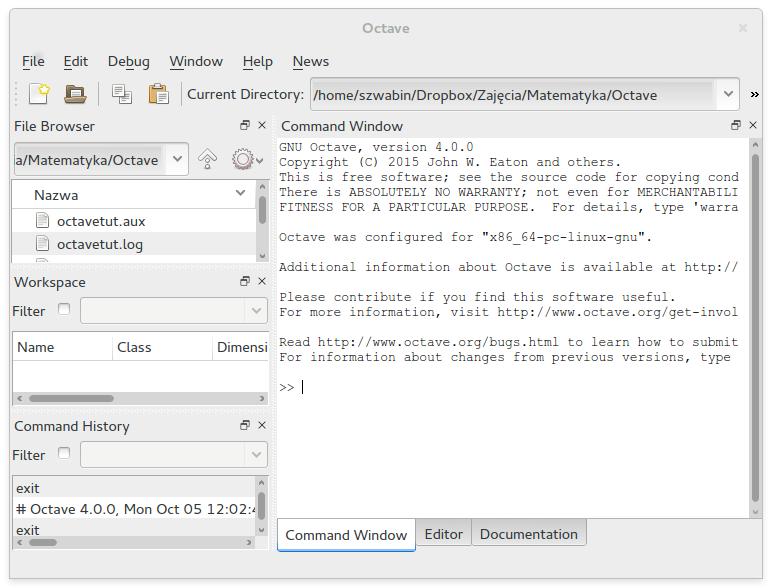Click Command Window scroll-down arrow
Viewport: 772px width, 588px height.
(x=755, y=512)
